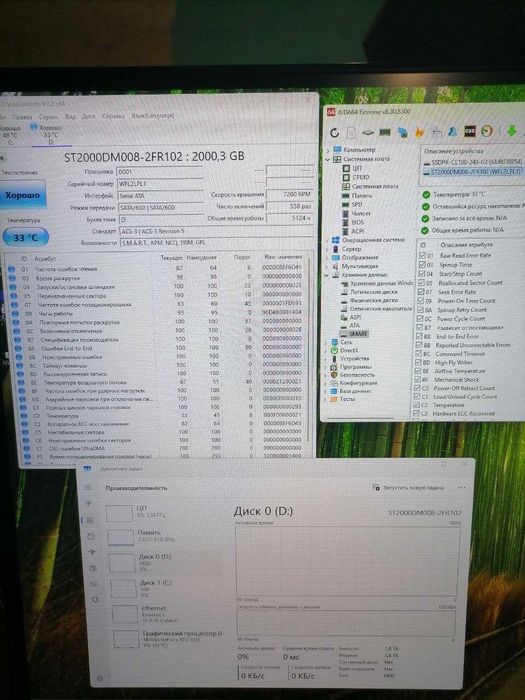Viewport: 525px width, 700px height.
Task: Click the BIOS chip icon in AIDA64 tree
Action: (346, 222)
